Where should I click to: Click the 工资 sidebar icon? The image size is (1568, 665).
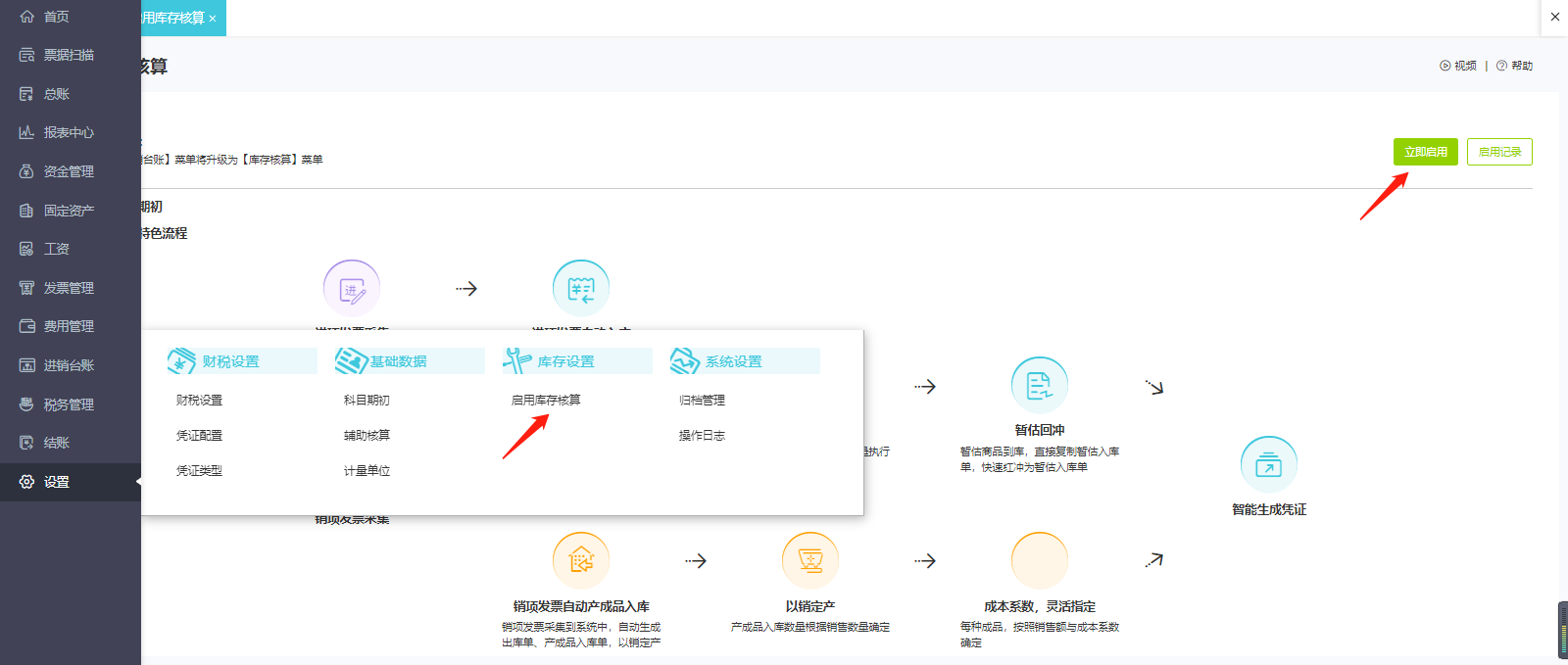click(x=26, y=249)
